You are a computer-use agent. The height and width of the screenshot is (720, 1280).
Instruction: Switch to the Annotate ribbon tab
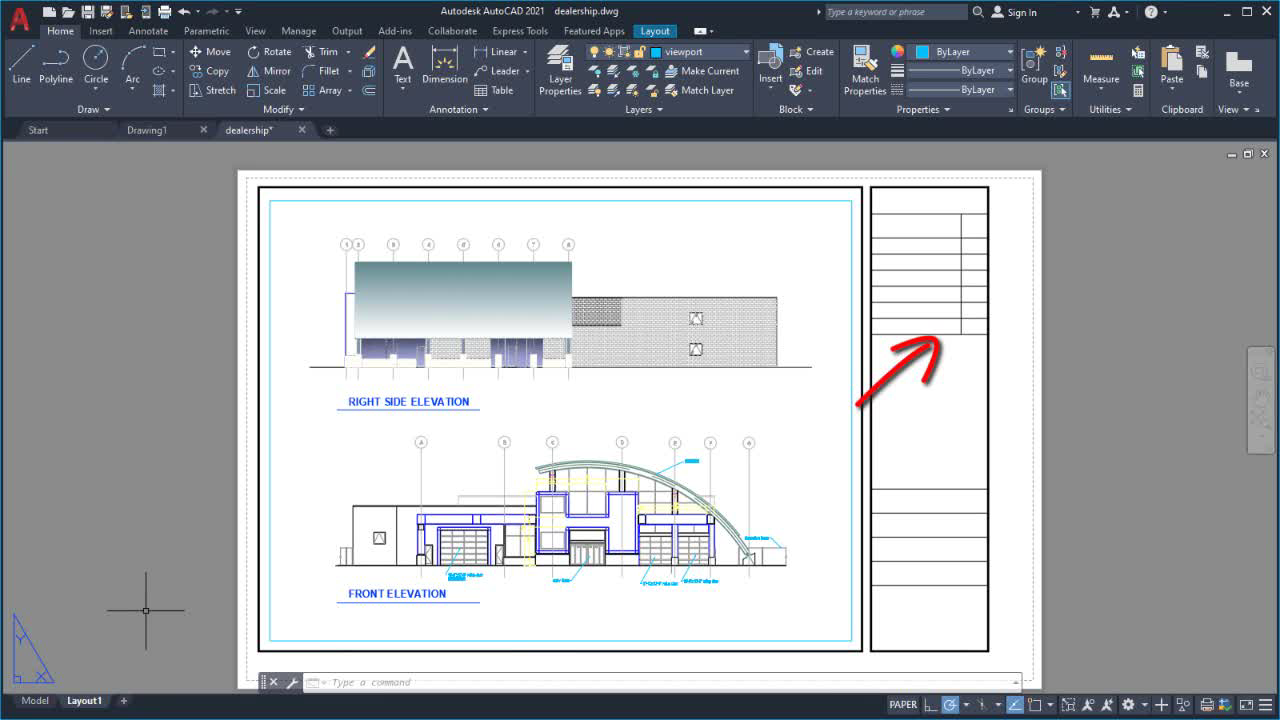pos(148,31)
